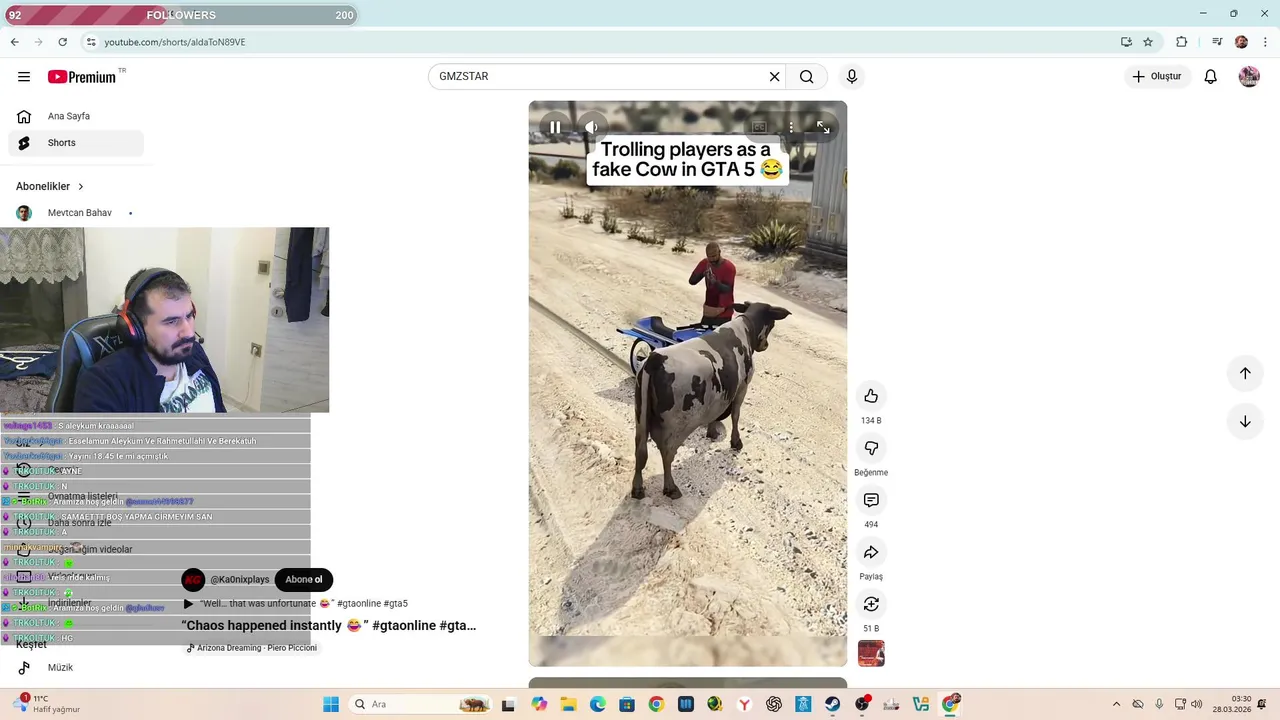Screen dimensions: 1280x720
Task: Open the YouTube hamburger guide menu
Action: tap(24, 77)
